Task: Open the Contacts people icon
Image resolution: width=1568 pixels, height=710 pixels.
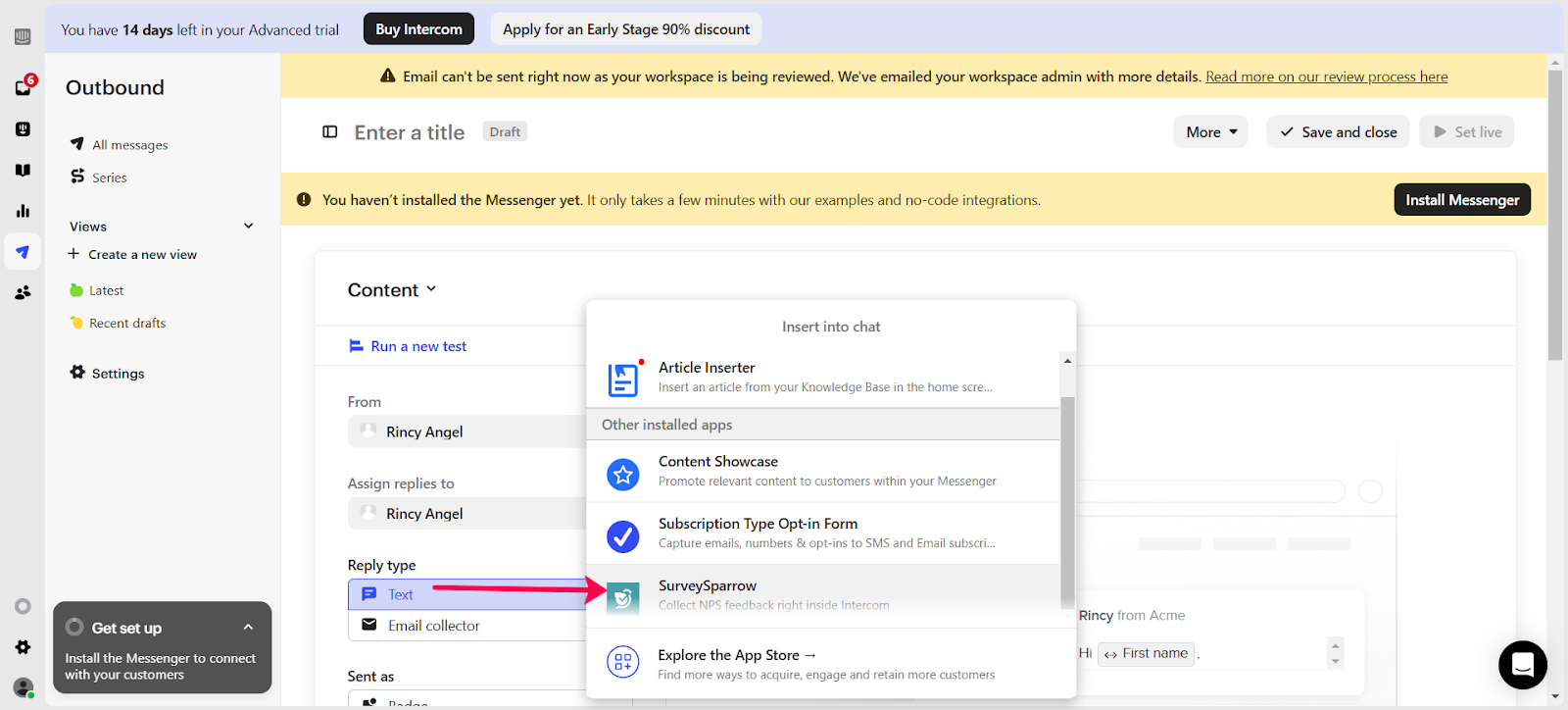Action: tap(23, 292)
